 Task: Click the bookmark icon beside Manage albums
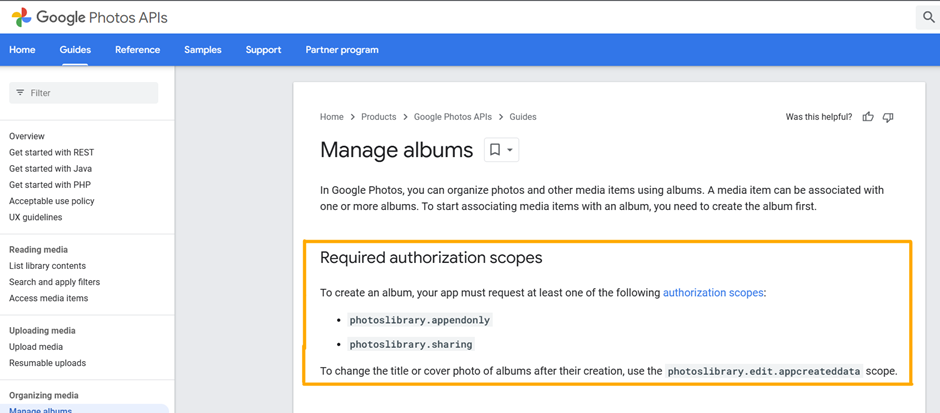(x=495, y=149)
